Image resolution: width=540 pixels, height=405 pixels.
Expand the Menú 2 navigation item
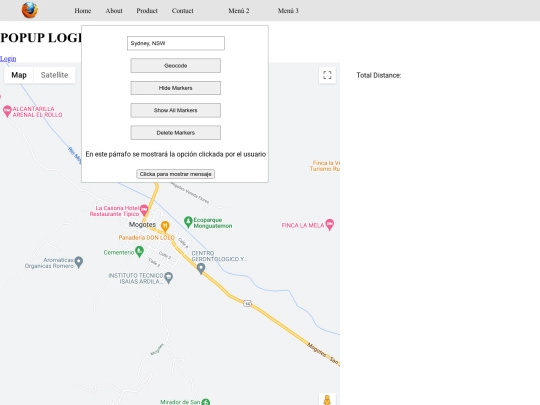(239, 11)
